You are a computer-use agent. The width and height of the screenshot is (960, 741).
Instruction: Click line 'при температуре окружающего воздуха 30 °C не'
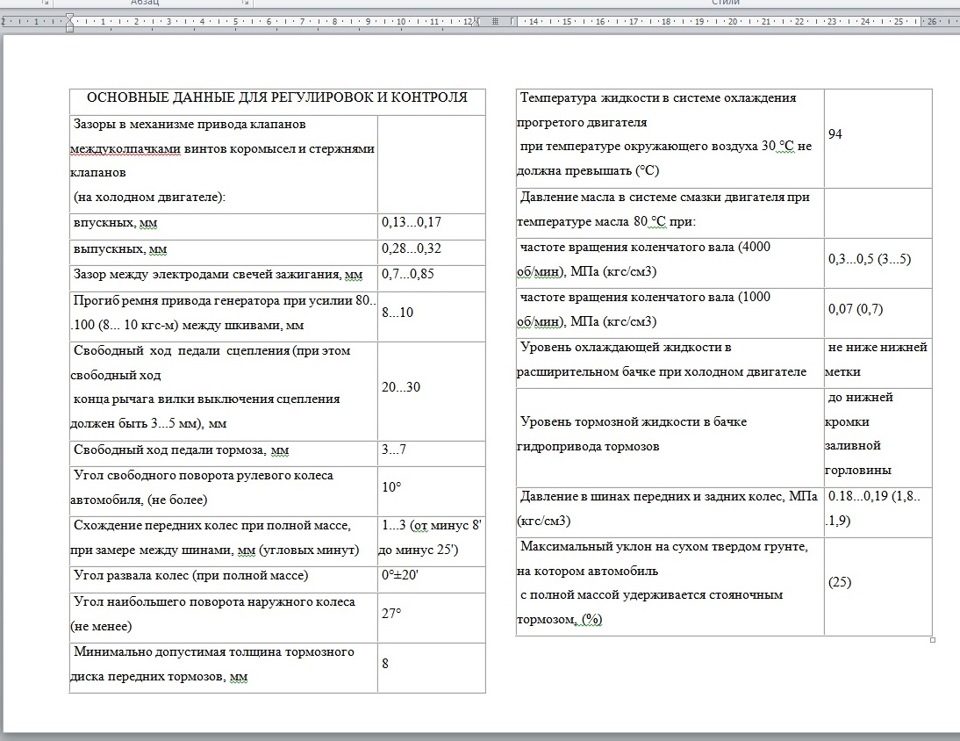[x=666, y=147]
